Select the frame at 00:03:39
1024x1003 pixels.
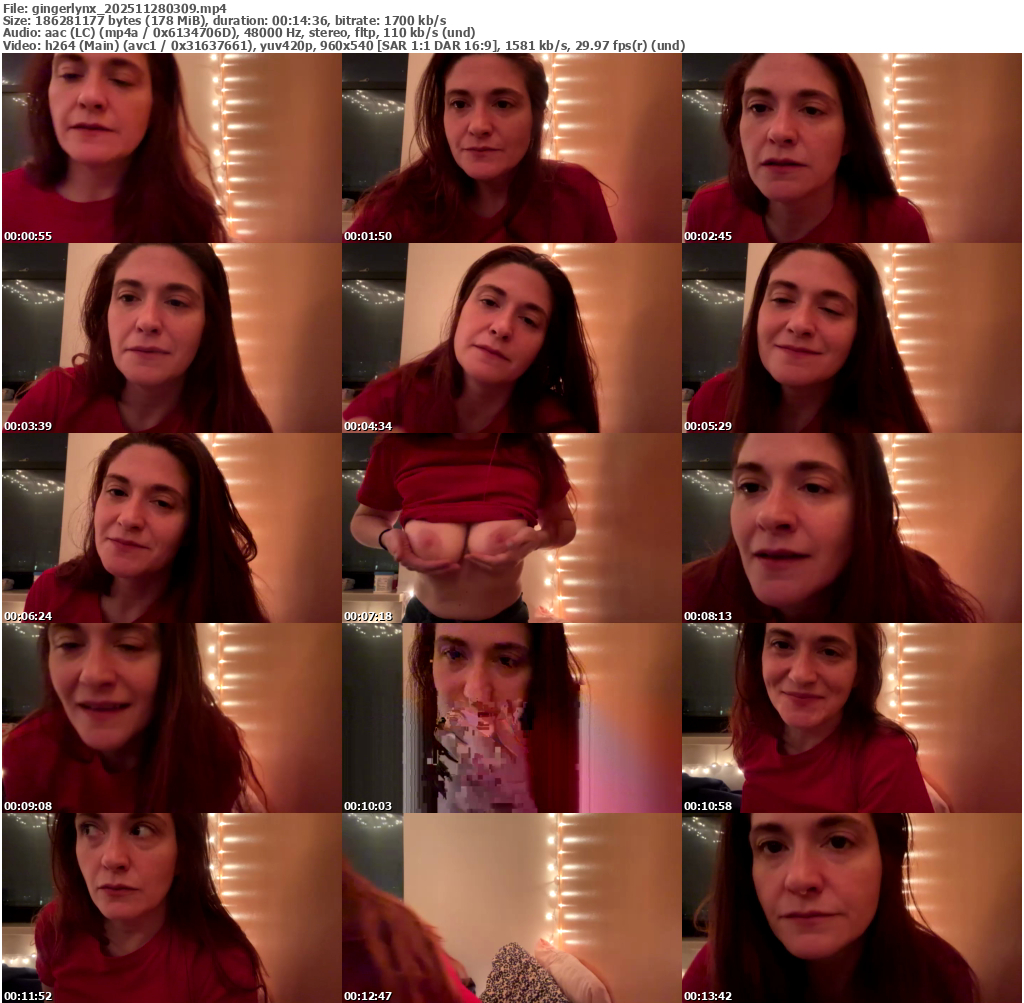tap(171, 338)
